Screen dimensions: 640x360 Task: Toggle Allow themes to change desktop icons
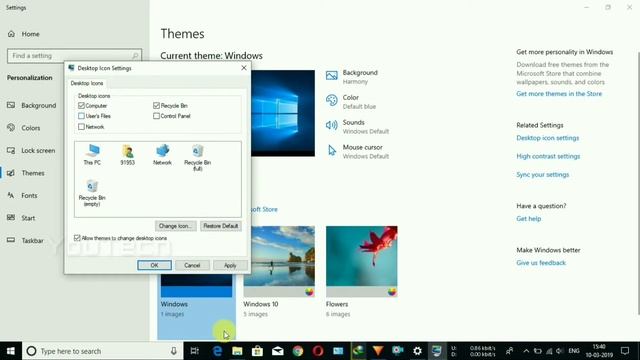pos(77,238)
